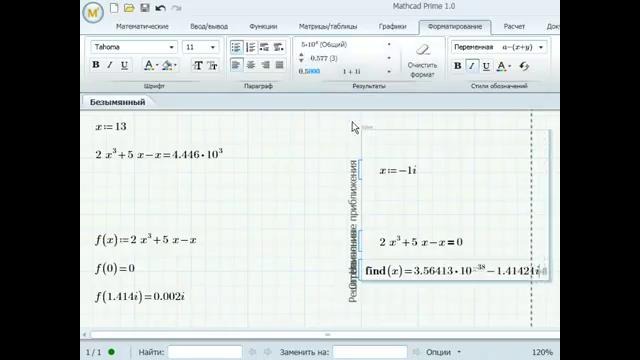
Task: Apply italic in the Шрифт group
Action: pos(110,65)
